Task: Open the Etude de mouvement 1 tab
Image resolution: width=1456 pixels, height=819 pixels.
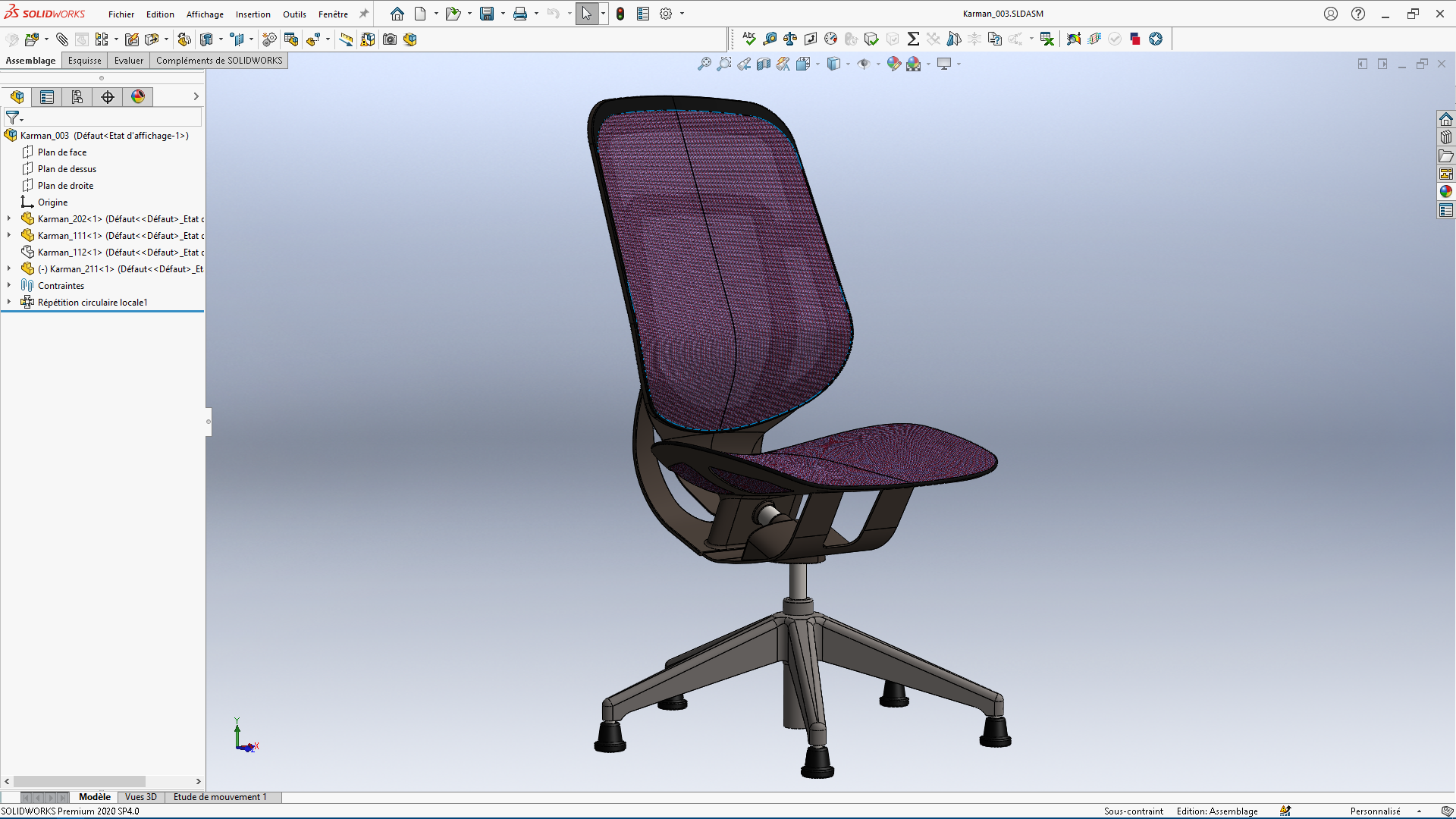Action: coord(220,797)
